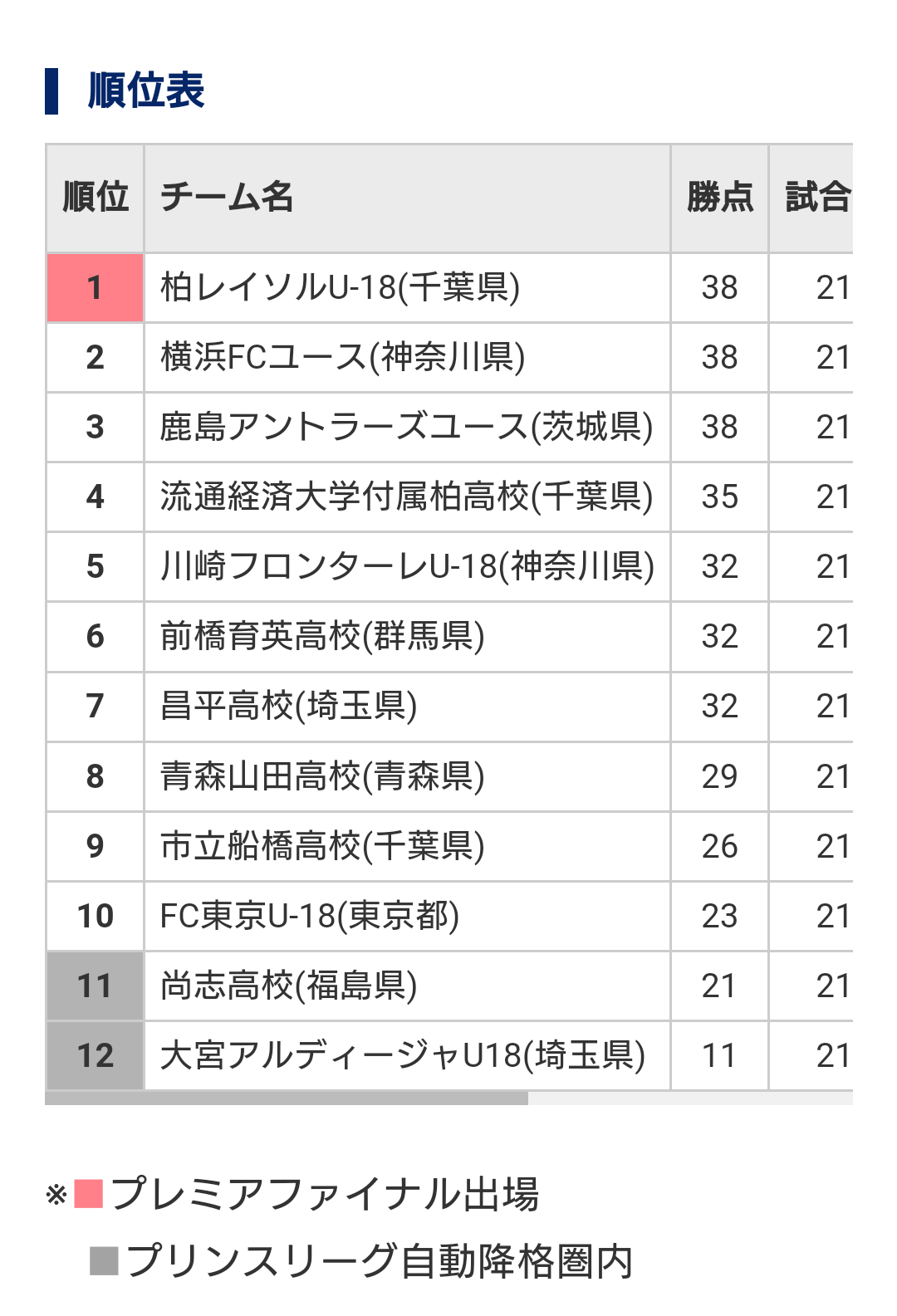Click the pink rank 1 cell

tap(96, 287)
